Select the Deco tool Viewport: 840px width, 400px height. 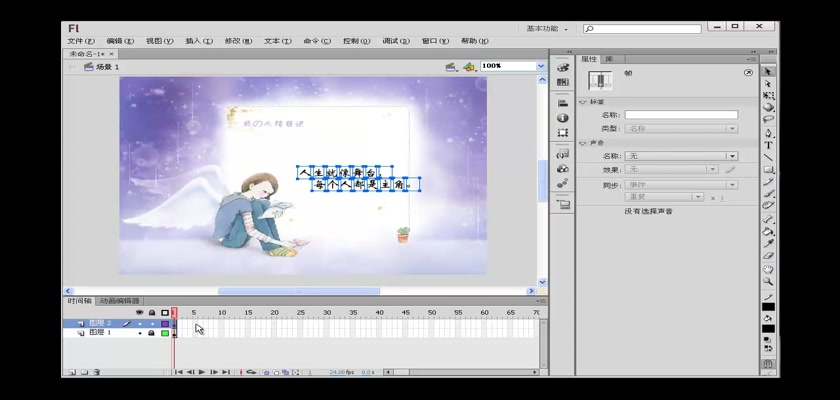[768, 205]
